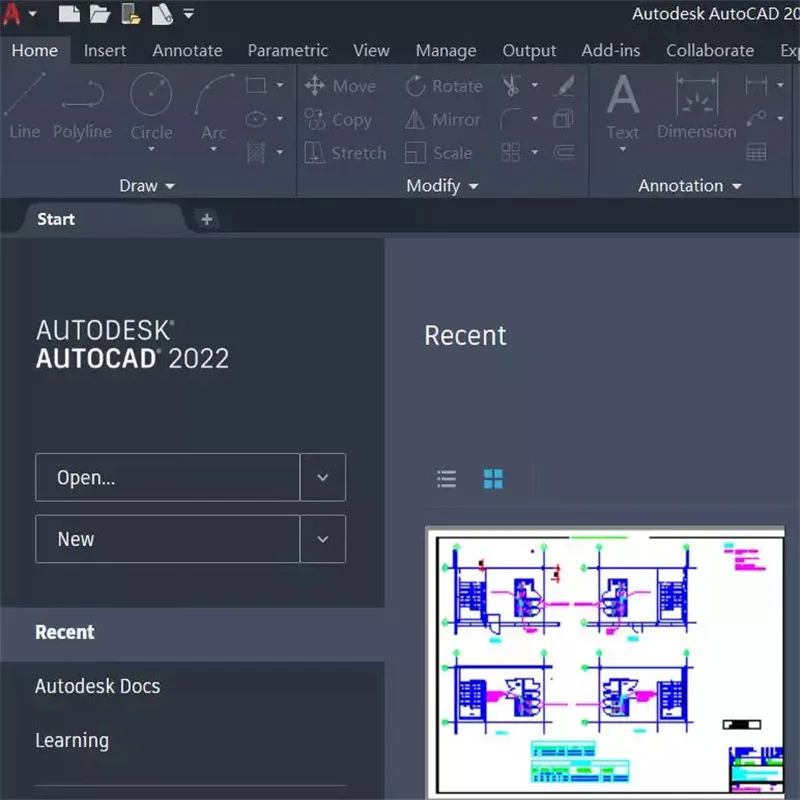Activate the Copy command
The width and height of the screenshot is (800, 800).
coord(342,120)
